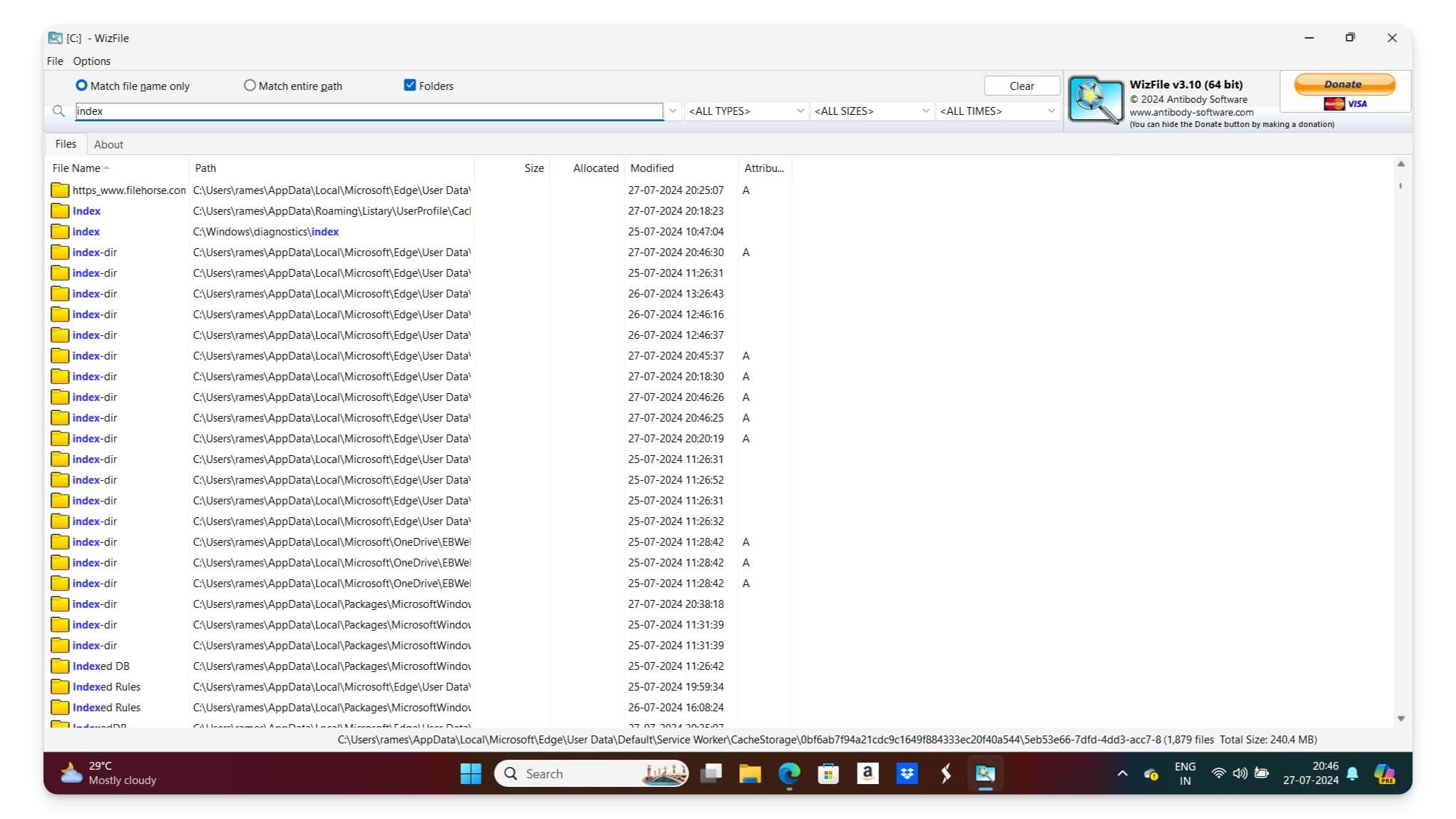
Task: Expand the ALL TYPES dropdown
Action: tap(746, 111)
